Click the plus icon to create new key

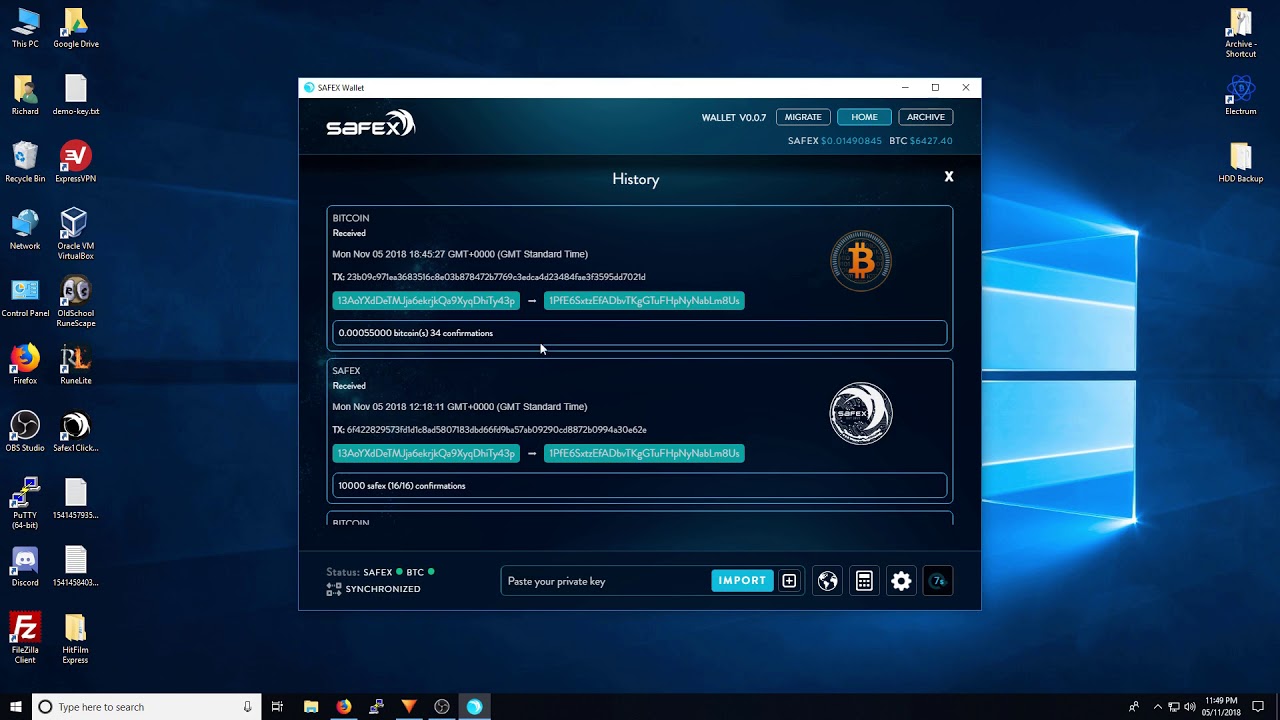click(x=789, y=581)
